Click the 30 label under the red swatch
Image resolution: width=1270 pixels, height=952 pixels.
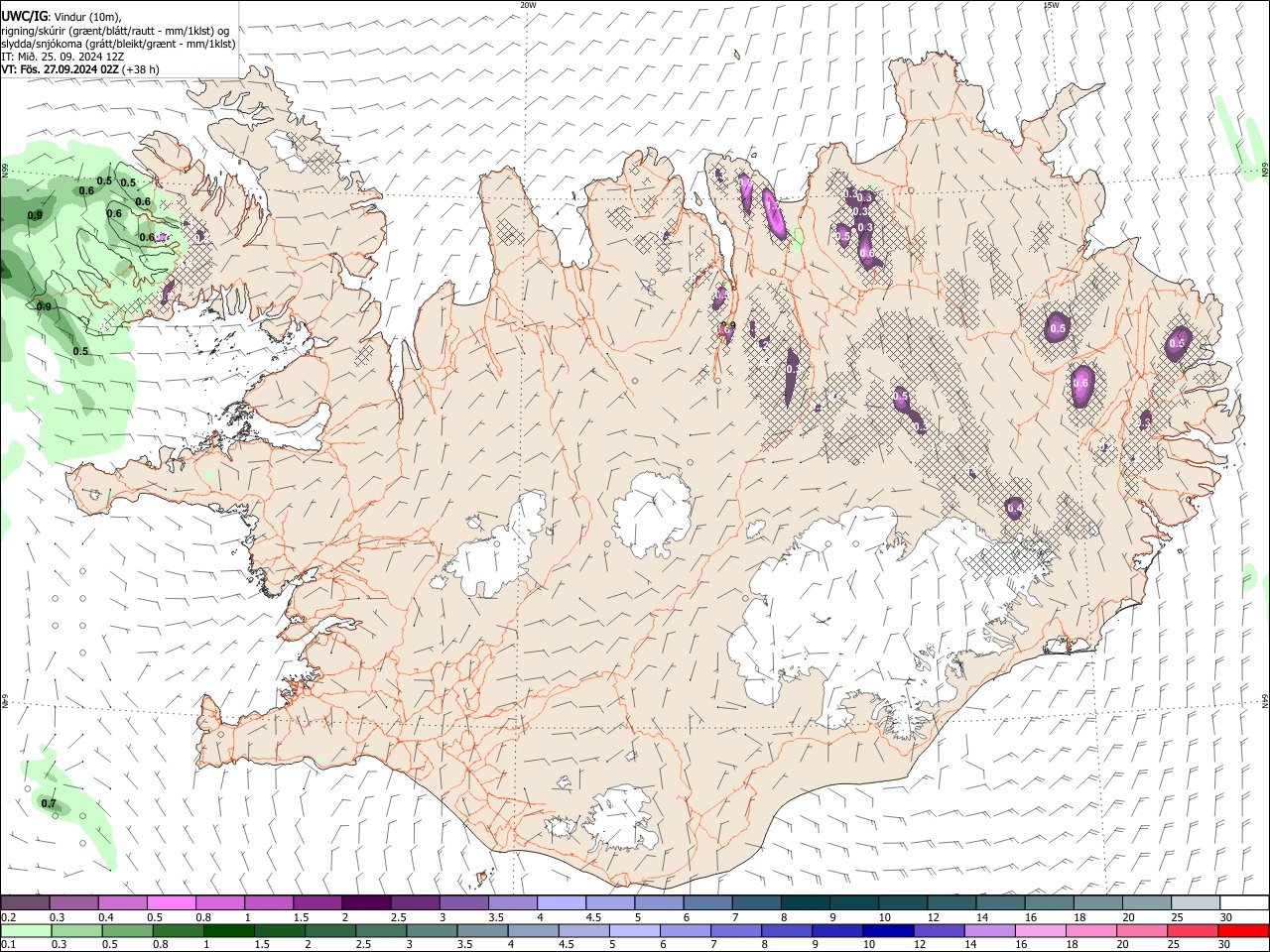coord(1225,945)
